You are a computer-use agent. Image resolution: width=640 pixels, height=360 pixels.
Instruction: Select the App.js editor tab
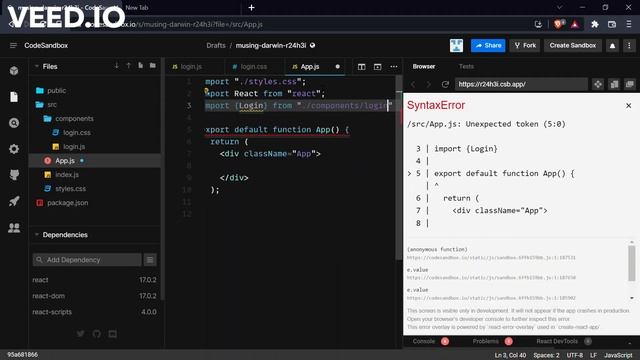[x=315, y=67]
